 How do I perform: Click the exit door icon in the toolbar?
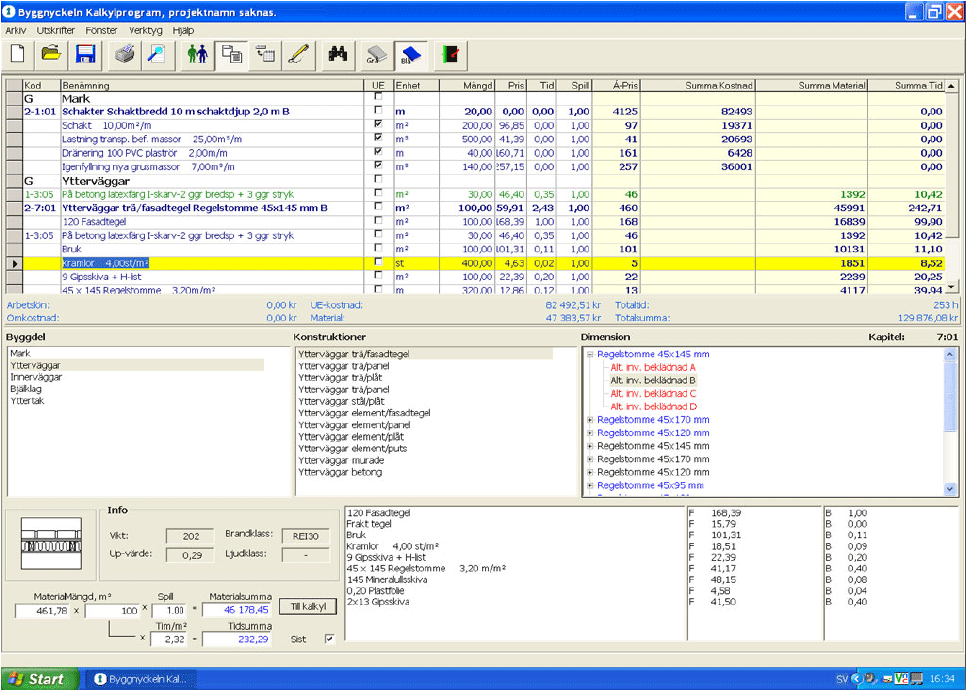click(451, 54)
